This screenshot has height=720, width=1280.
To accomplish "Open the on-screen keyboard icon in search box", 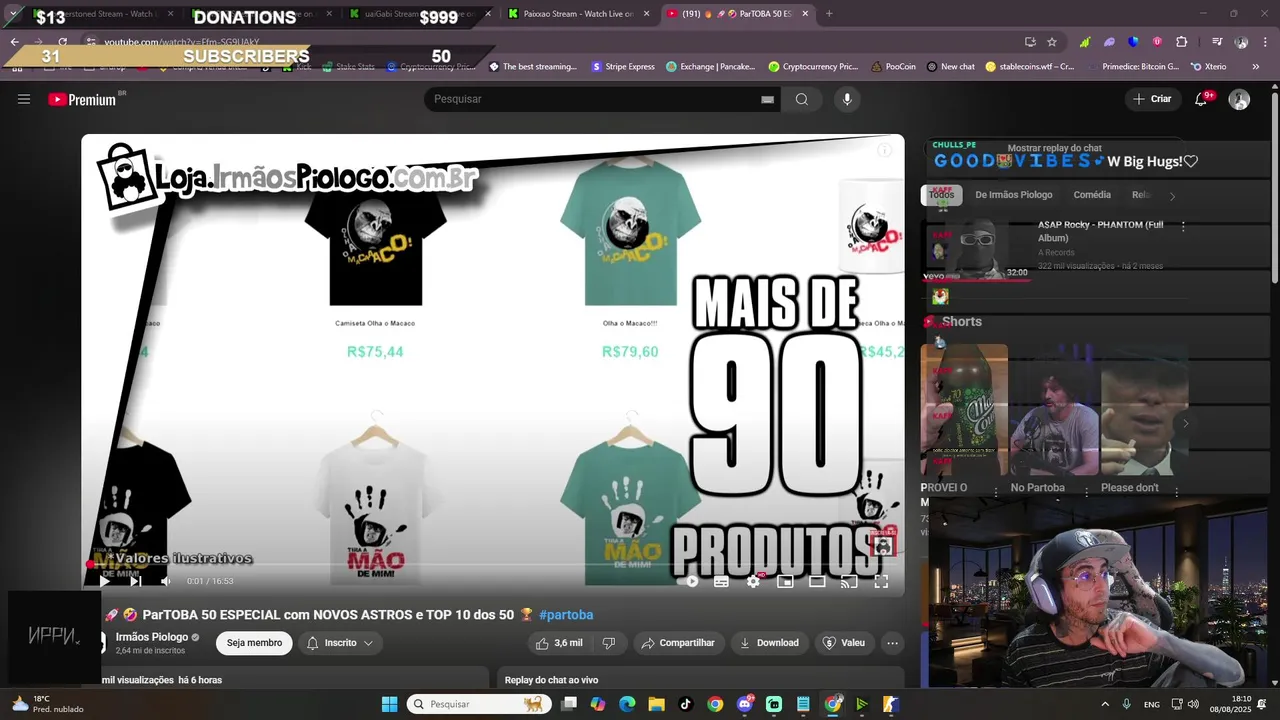I will [x=767, y=99].
